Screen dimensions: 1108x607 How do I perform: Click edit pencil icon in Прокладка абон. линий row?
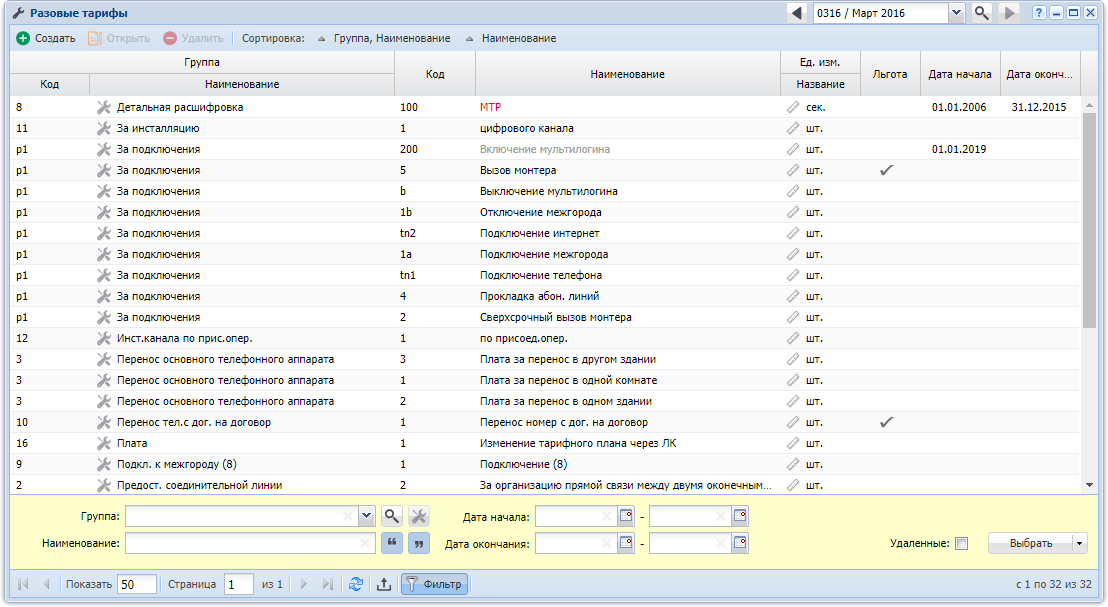[x=793, y=296]
